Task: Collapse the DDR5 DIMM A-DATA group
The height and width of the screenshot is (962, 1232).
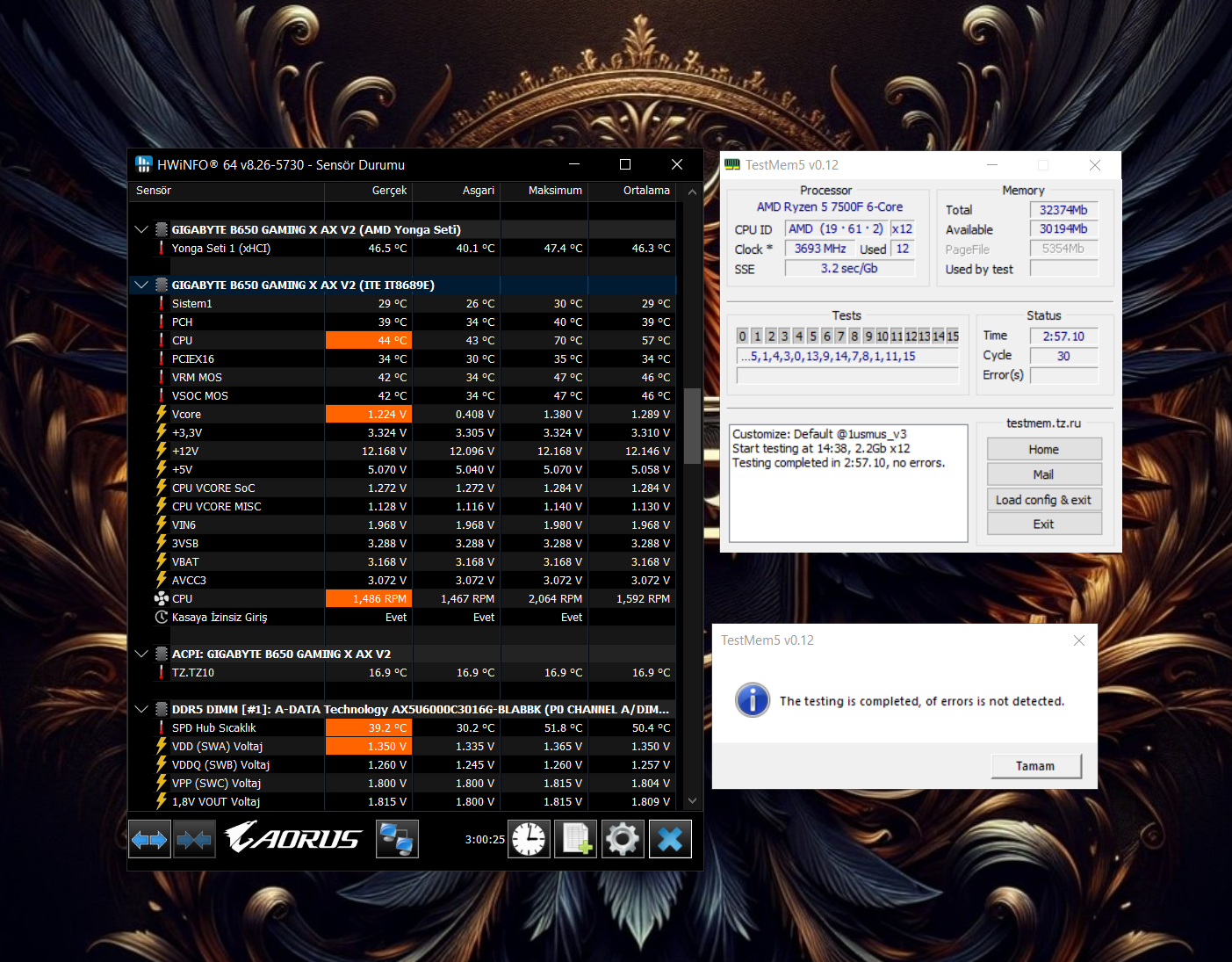Action: (x=140, y=709)
